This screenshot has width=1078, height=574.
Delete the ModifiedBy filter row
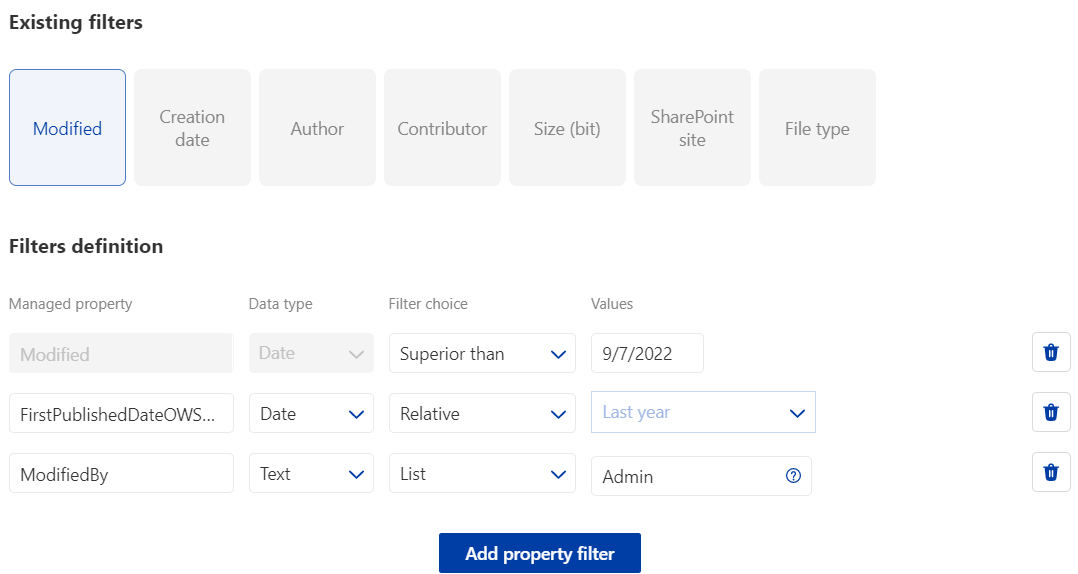(x=1050, y=472)
